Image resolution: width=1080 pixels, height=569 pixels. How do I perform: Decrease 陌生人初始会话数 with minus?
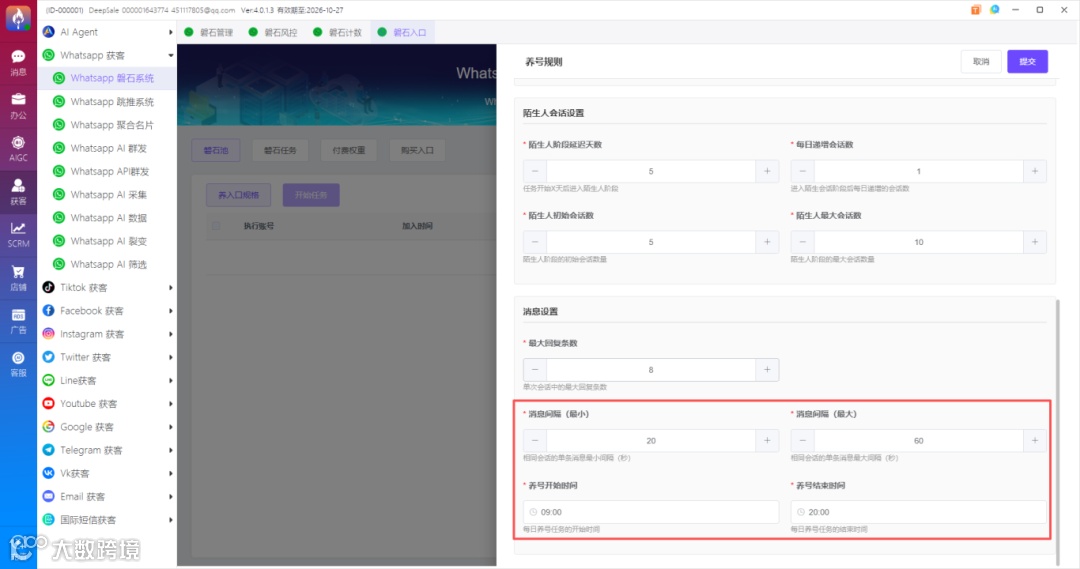pyautogui.click(x=534, y=242)
